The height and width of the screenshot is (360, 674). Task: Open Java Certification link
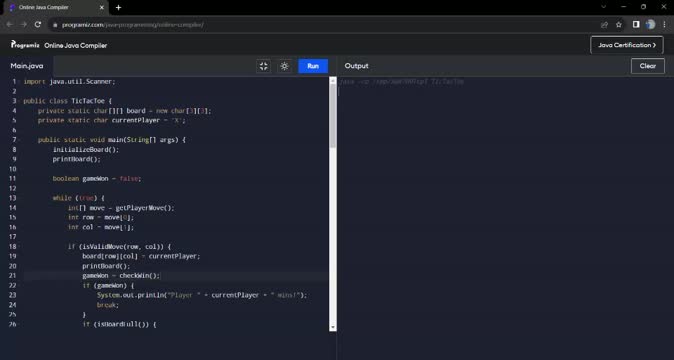point(627,45)
